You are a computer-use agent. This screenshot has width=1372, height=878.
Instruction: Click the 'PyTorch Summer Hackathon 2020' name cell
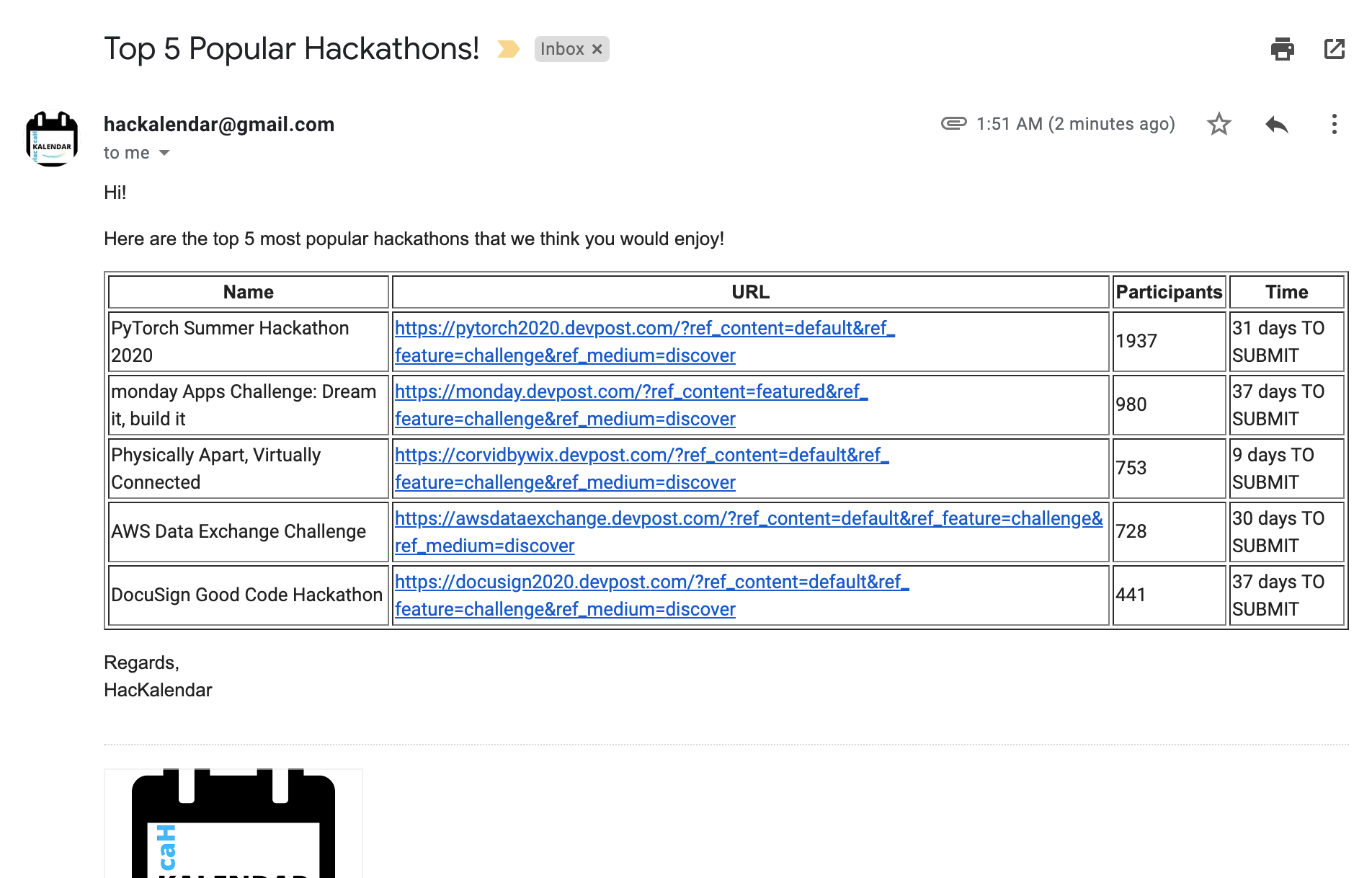(249, 342)
